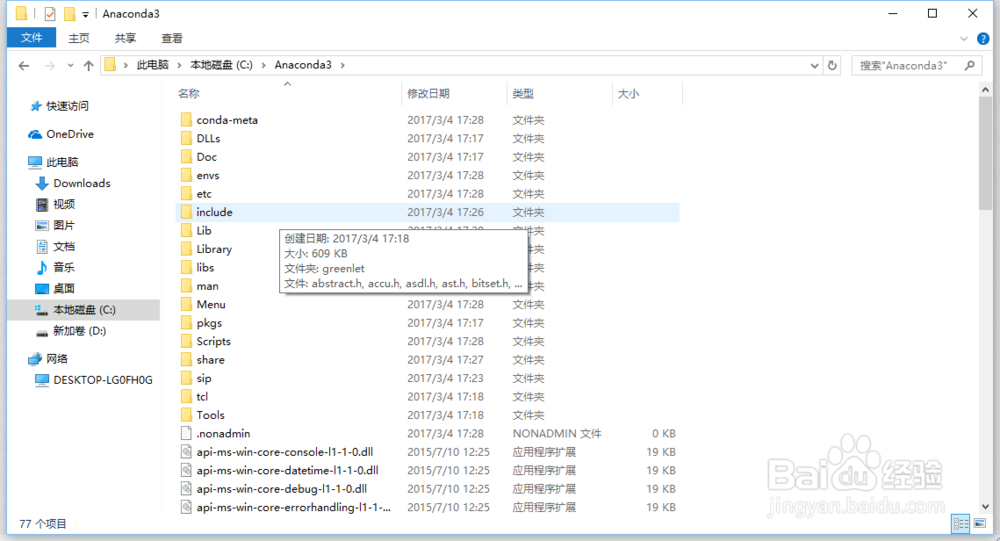Select api-ms-win-core-datetime-l1-1-0.dll file
1000x541 pixels.
pyautogui.click(x=287, y=470)
